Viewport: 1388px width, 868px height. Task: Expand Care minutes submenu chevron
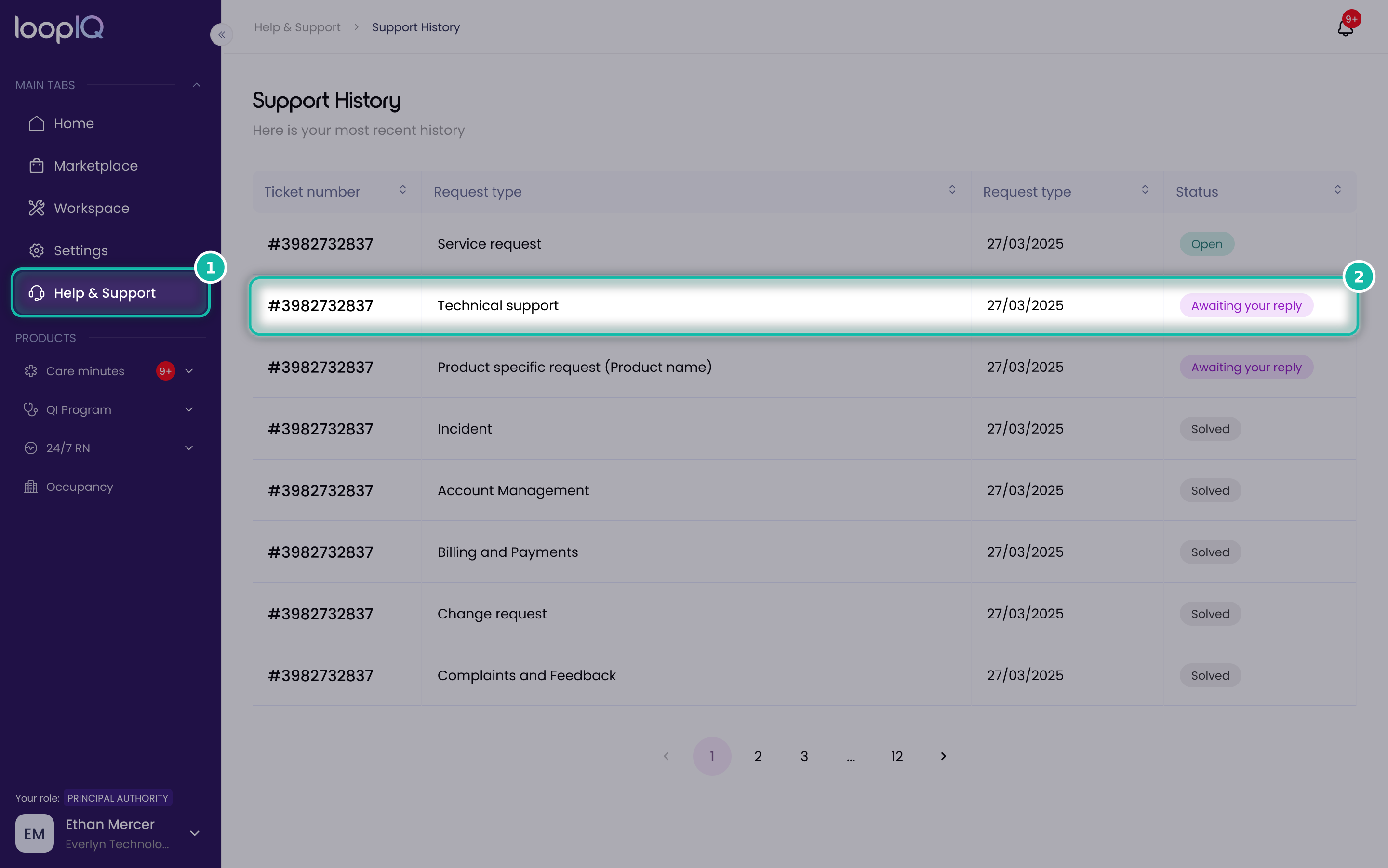(x=189, y=371)
